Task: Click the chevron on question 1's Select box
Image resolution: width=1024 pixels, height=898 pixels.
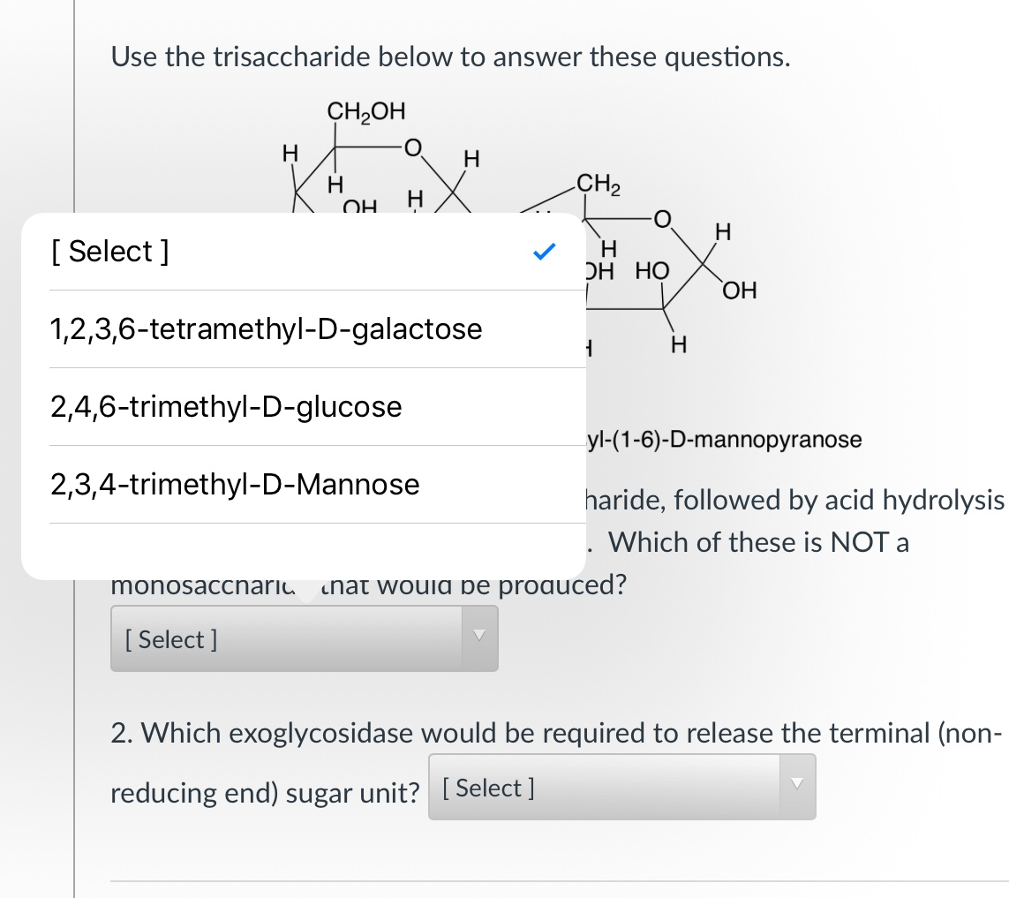Action: click(478, 638)
